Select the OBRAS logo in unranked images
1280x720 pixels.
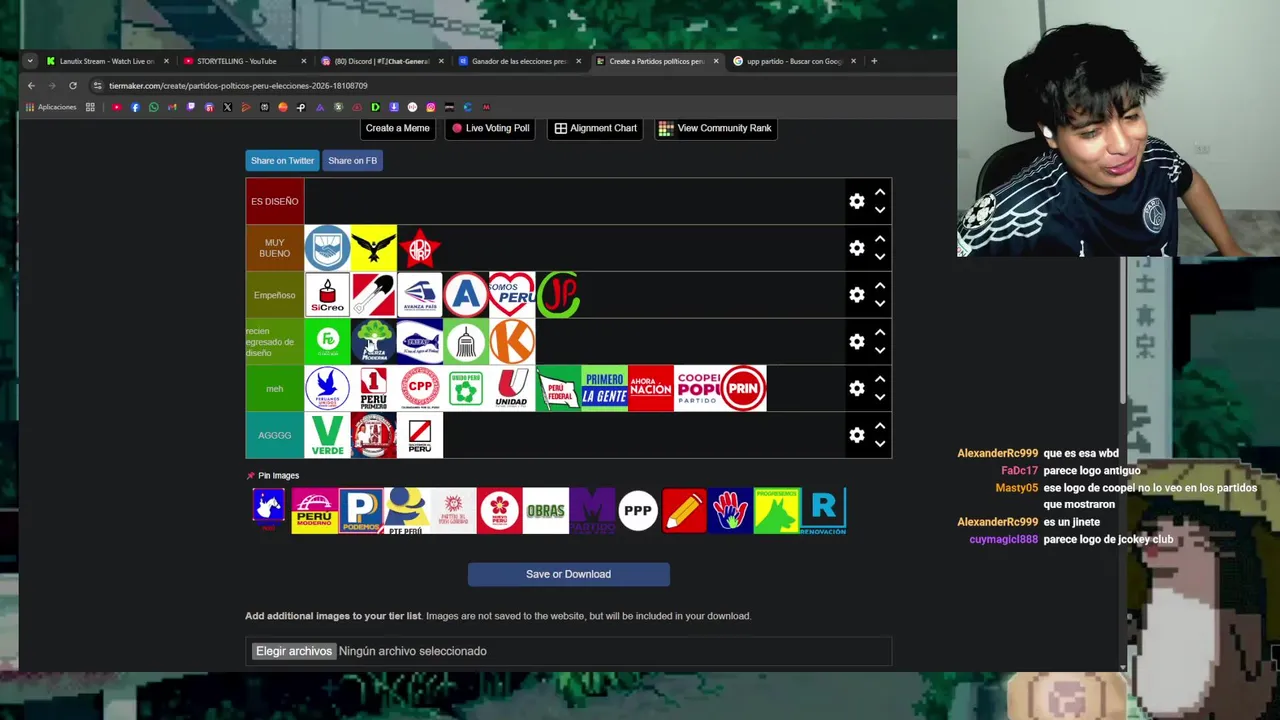pyautogui.click(x=546, y=511)
